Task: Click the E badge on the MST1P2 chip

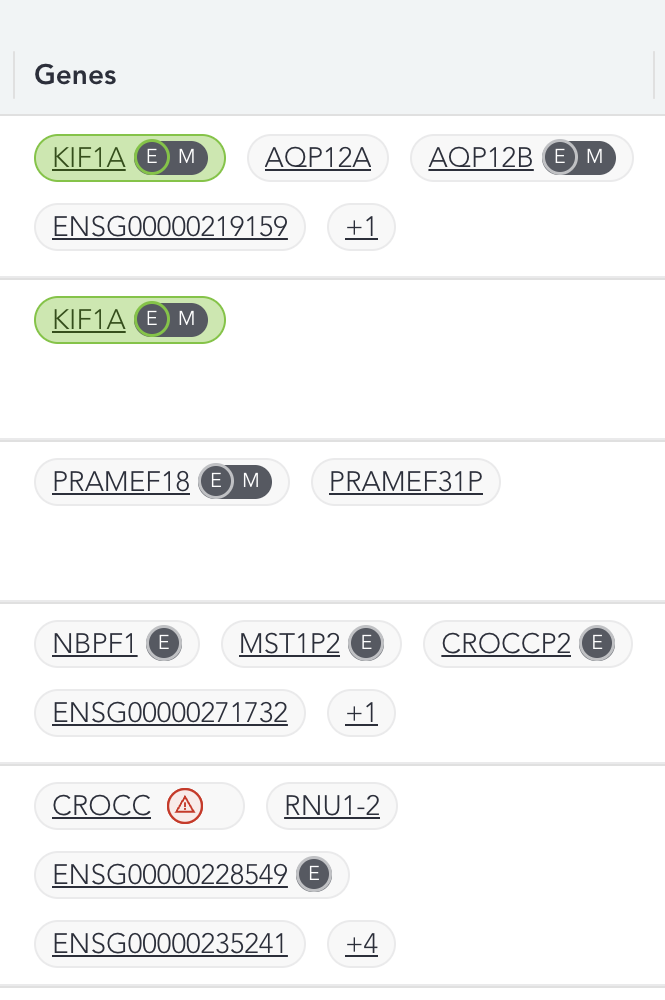Action: pos(366,643)
